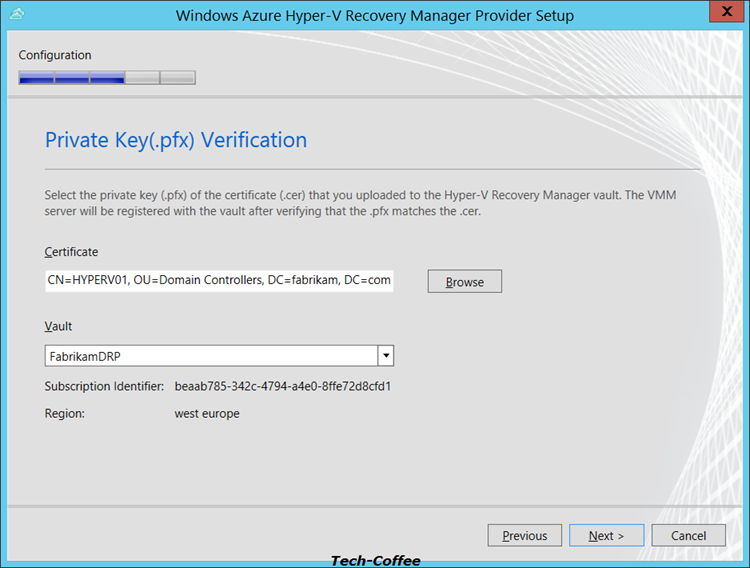Click the Certificate path input field
Viewport: 750px width, 568px height.
219,280
